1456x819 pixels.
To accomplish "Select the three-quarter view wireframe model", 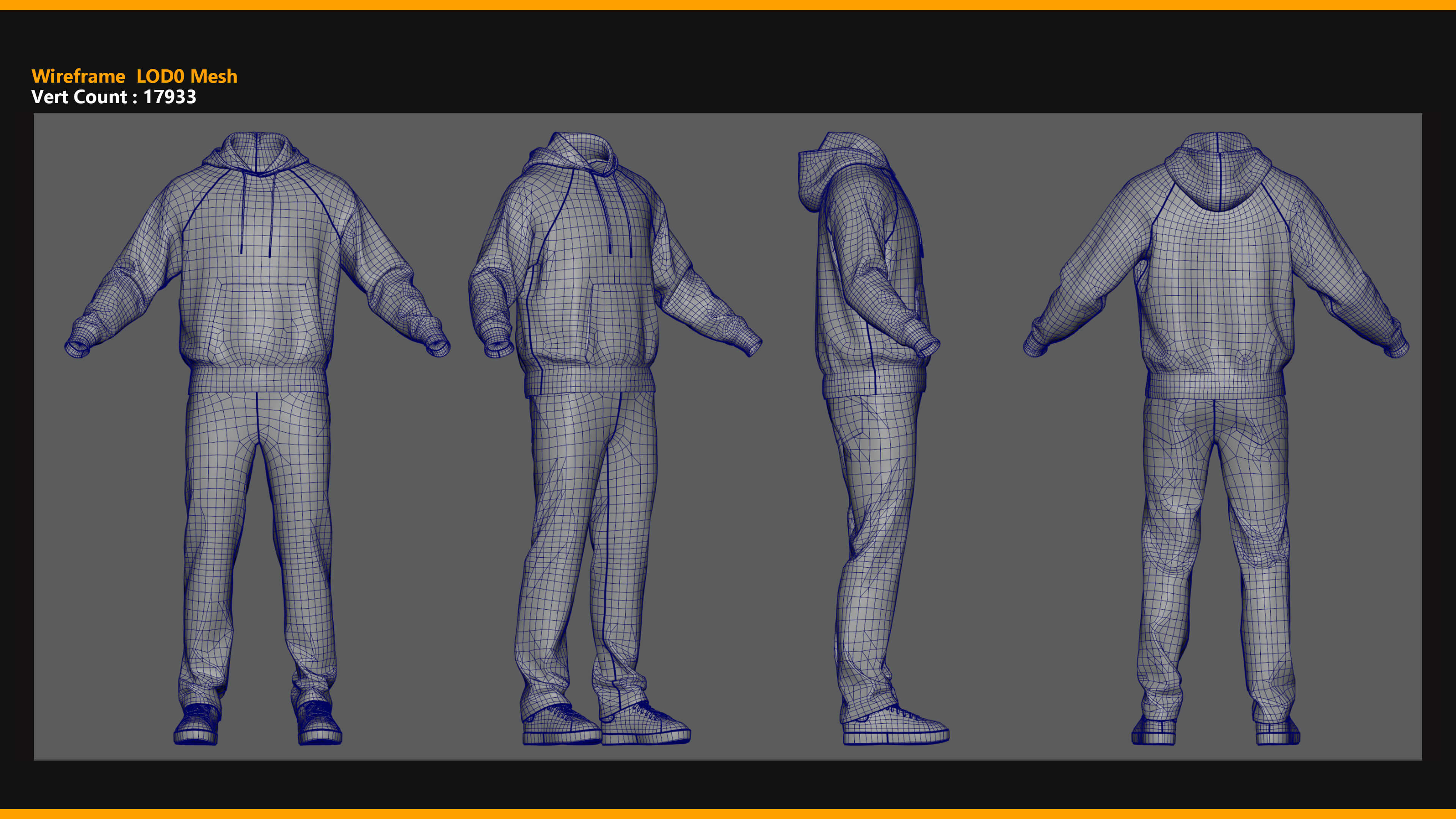I will (x=615, y=439).
